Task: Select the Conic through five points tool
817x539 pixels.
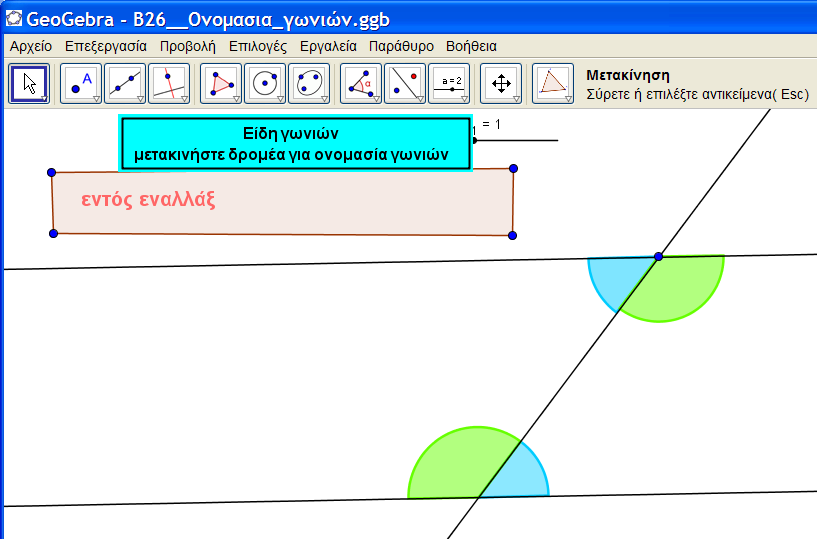Action: [309, 83]
